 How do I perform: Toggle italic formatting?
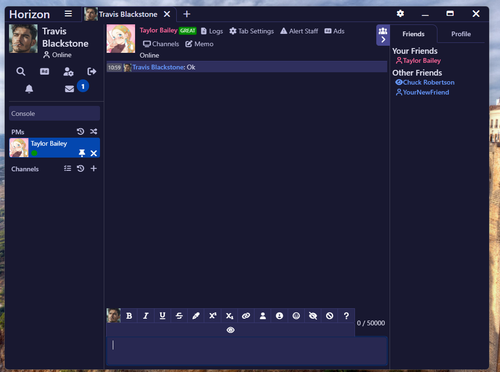(146, 316)
